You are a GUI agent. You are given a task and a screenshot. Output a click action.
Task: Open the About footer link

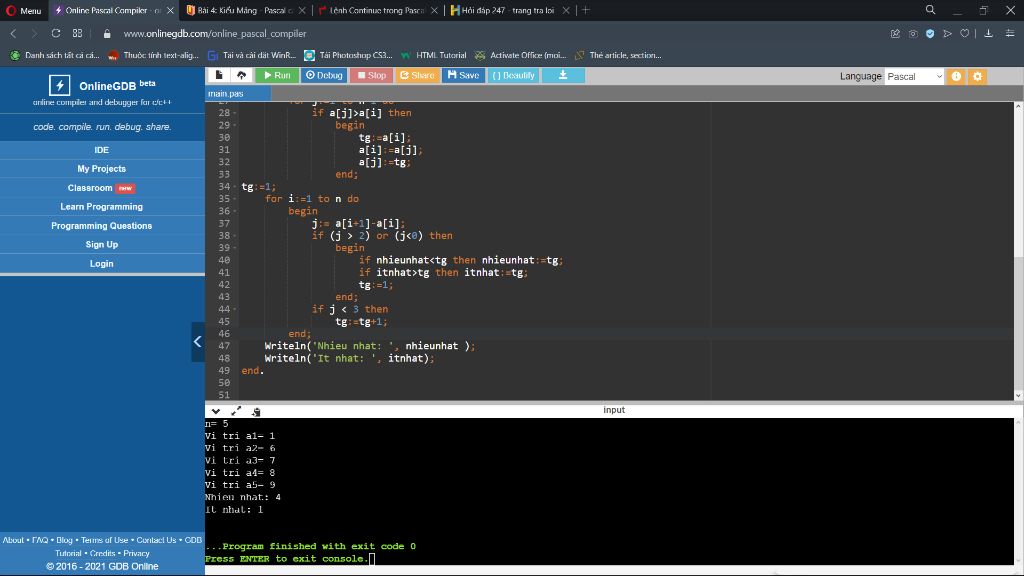click(13, 540)
